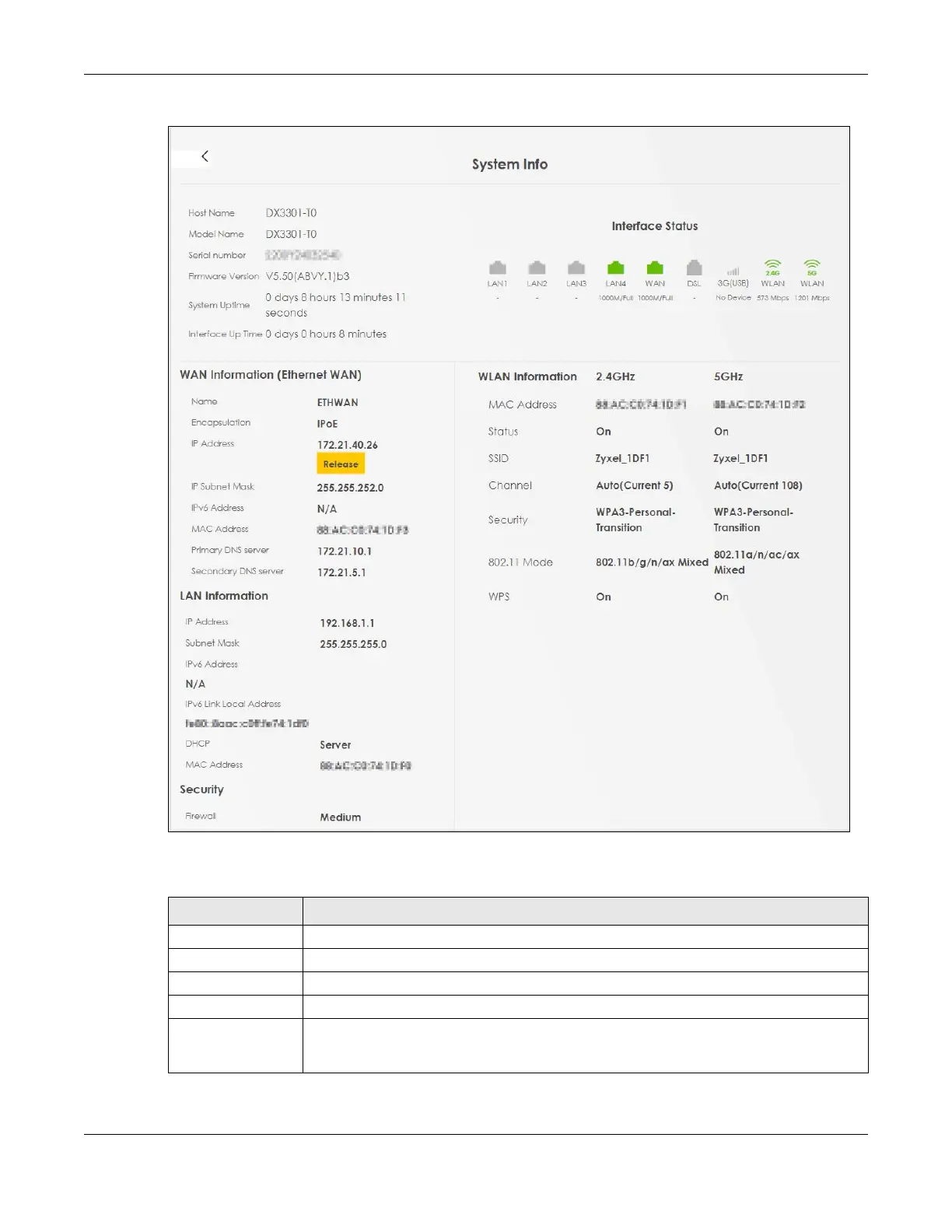This screenshot has height=1232, width=952.
Task: Click the 2.4GHz column header
Action: coord(615,376)
